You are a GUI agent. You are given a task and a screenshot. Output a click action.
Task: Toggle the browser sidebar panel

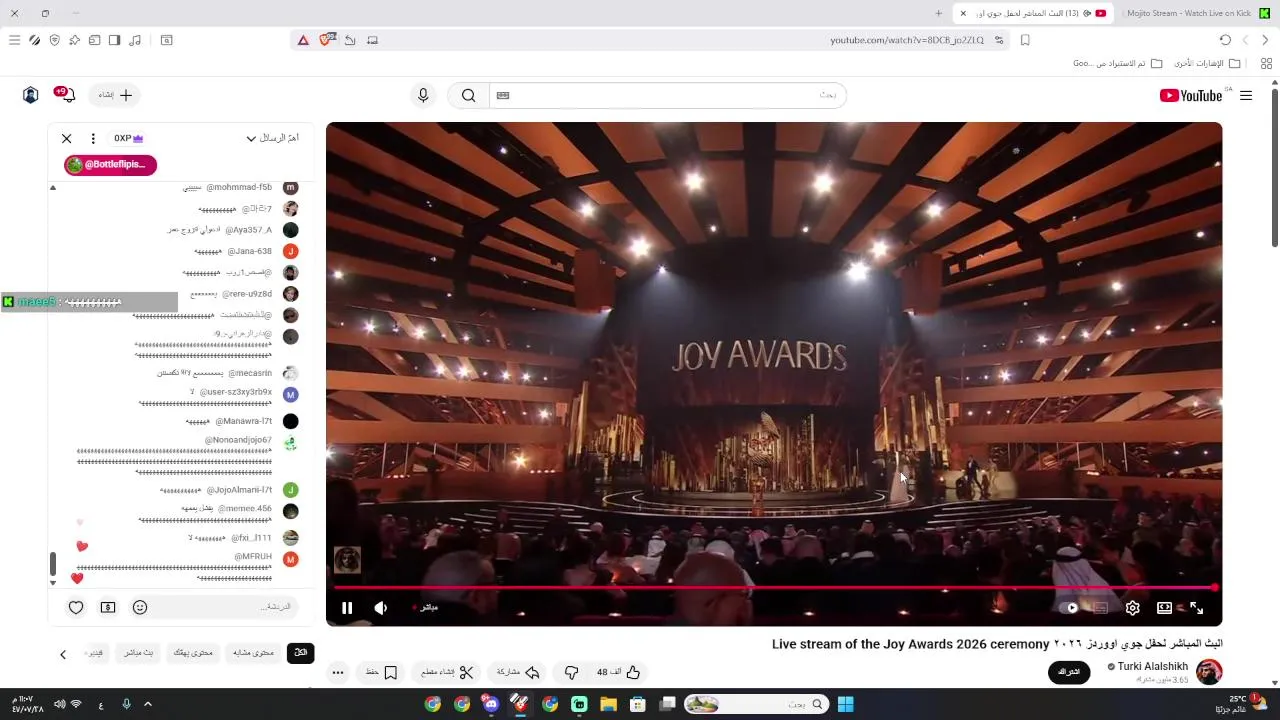click(x=114, y=40)
